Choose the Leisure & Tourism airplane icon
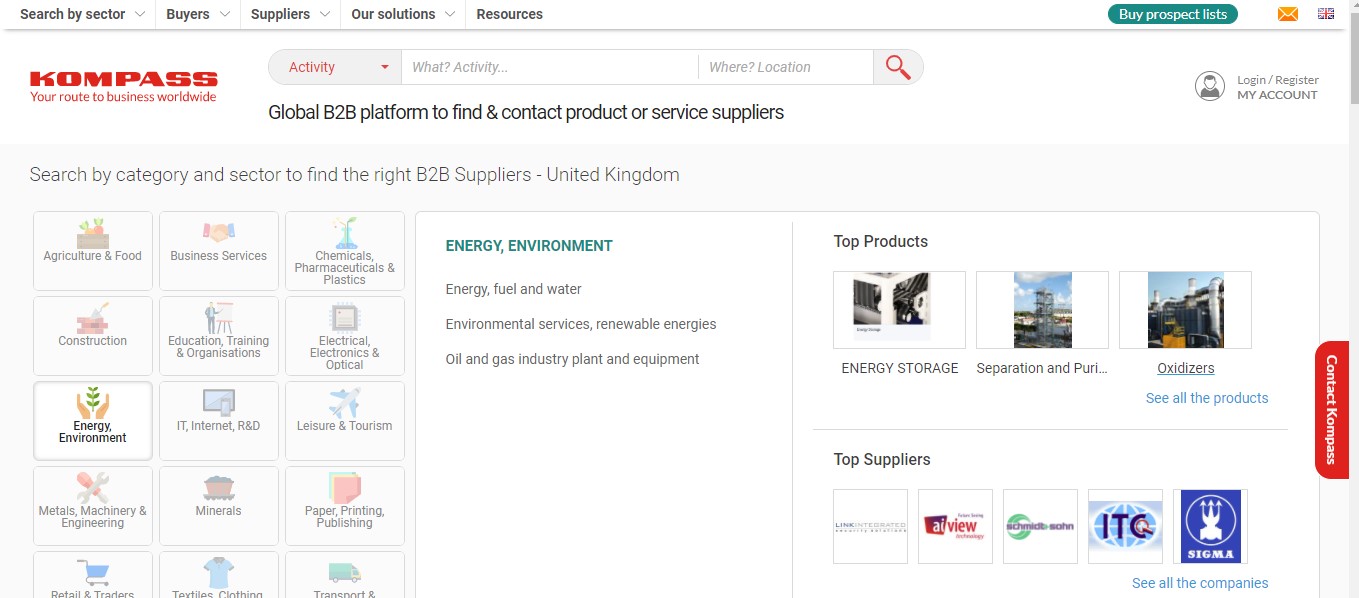The image size is (1359, 598). coord(344,403)
